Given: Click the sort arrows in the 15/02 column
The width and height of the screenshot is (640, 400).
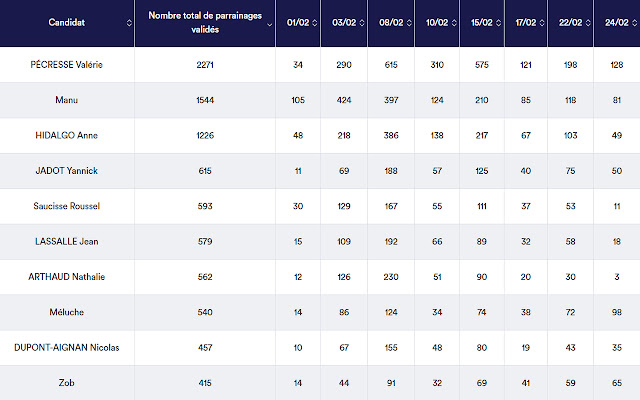Looking at the screenshot, I should point(502,23).
